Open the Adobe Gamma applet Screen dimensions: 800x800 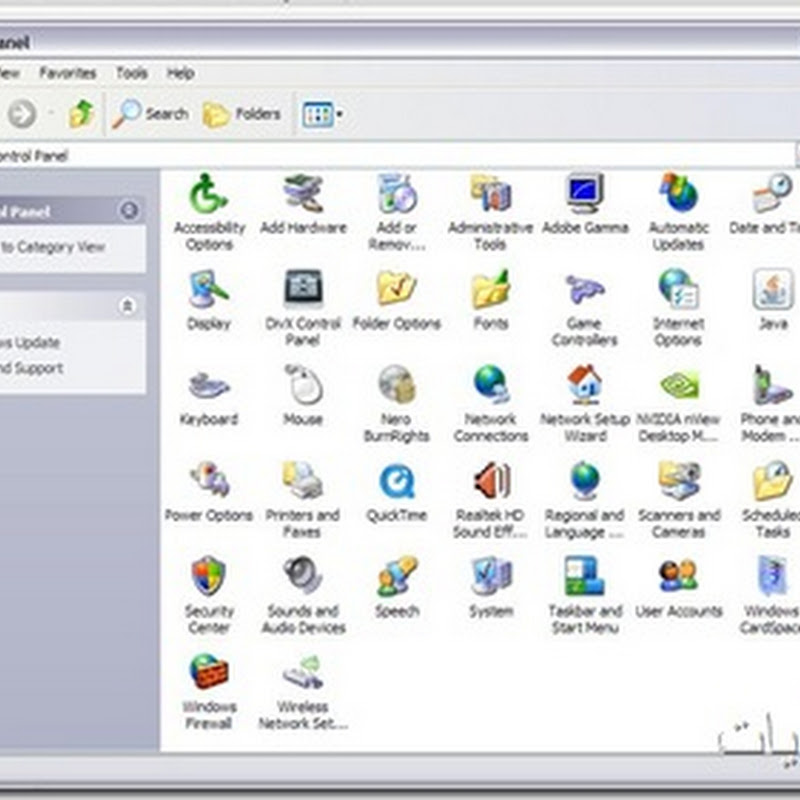585,204
